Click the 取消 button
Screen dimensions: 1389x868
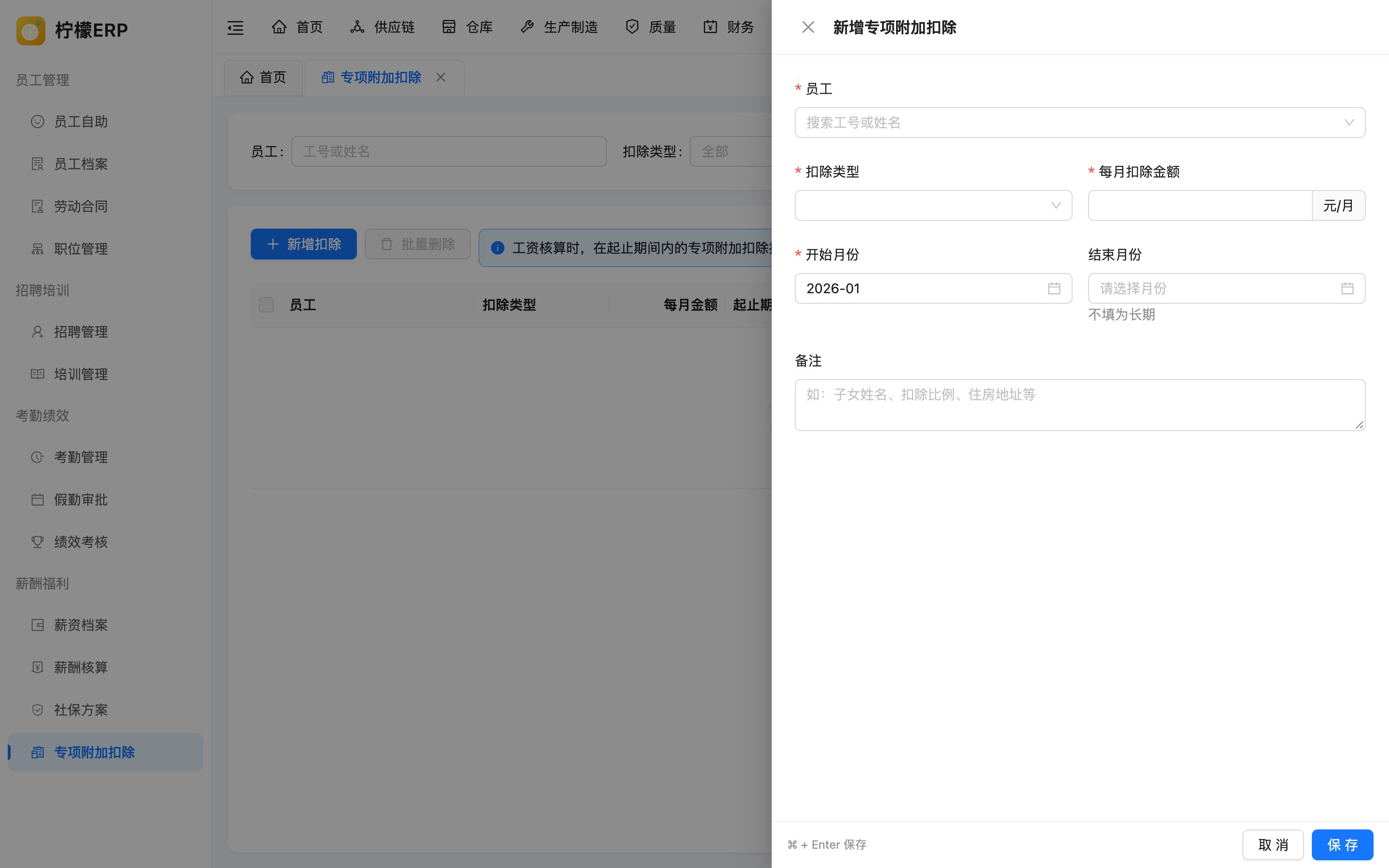point(1273,844)
